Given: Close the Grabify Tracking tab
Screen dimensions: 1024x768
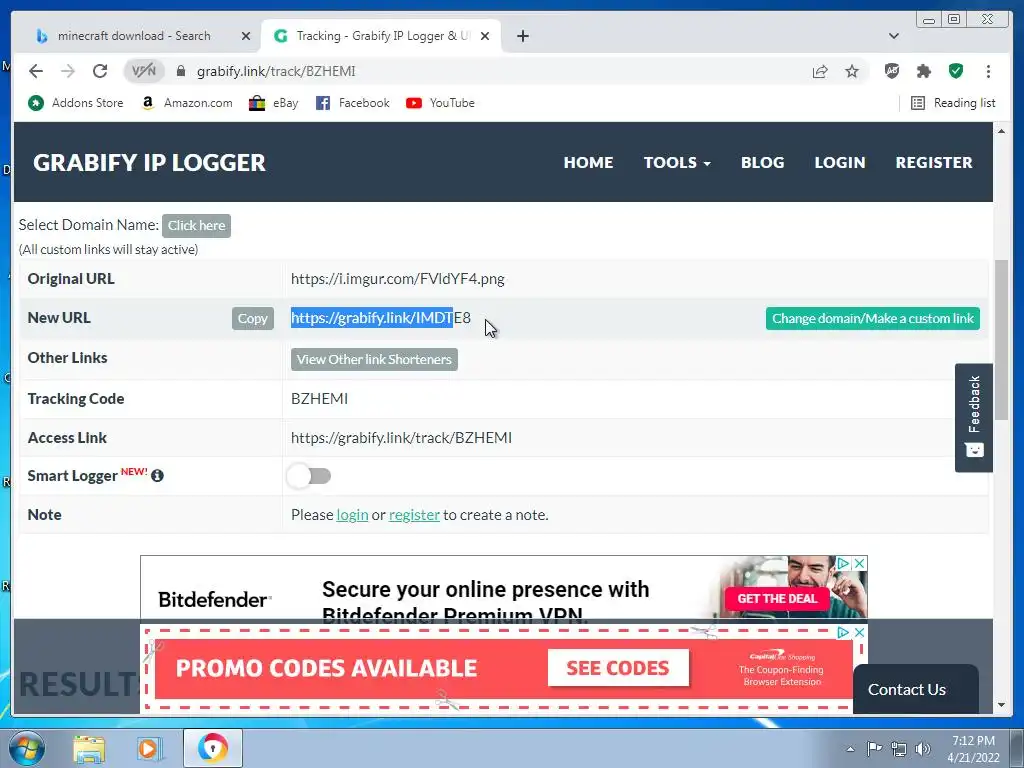Looking at the screenshot, I should 485,36.
